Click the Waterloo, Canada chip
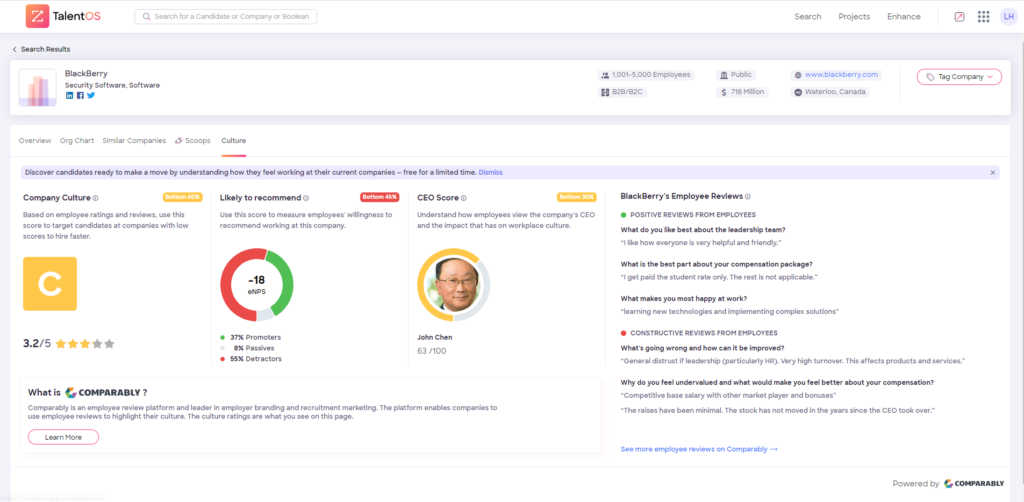Viewport: 1024px width, 502px height. click(830, 92)
